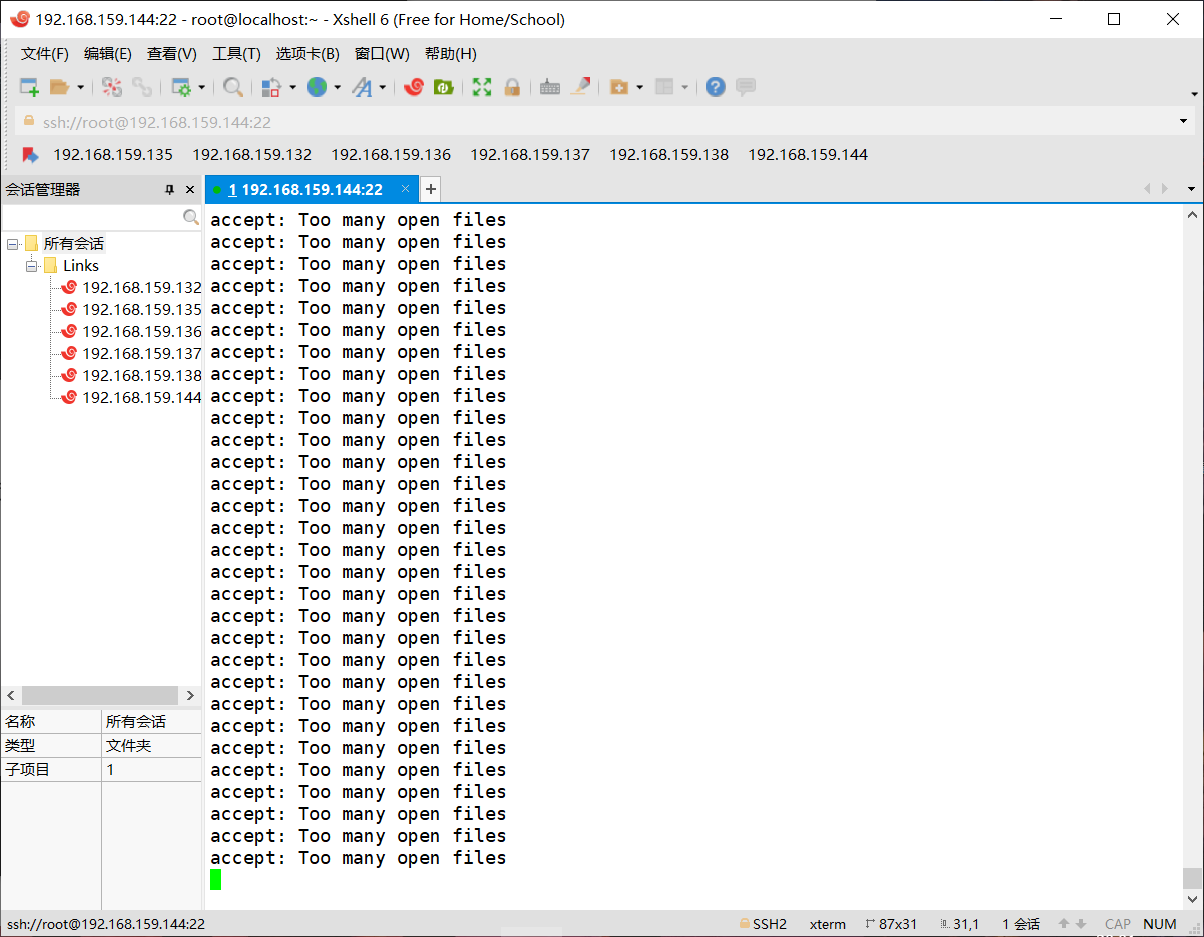Pin the 会话管理器 panel
1204x937 pixels.
(x=169, y=190)
